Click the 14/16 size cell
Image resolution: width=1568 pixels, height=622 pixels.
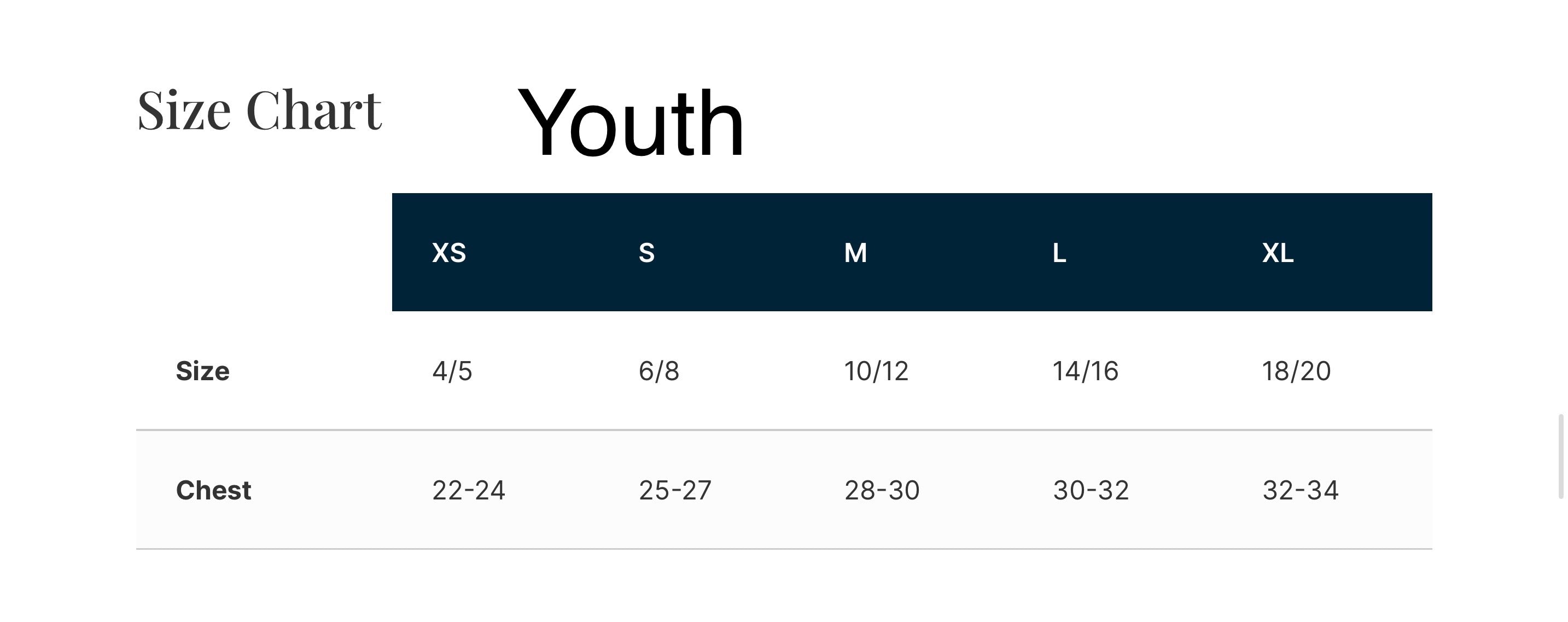pos(1085,371)
